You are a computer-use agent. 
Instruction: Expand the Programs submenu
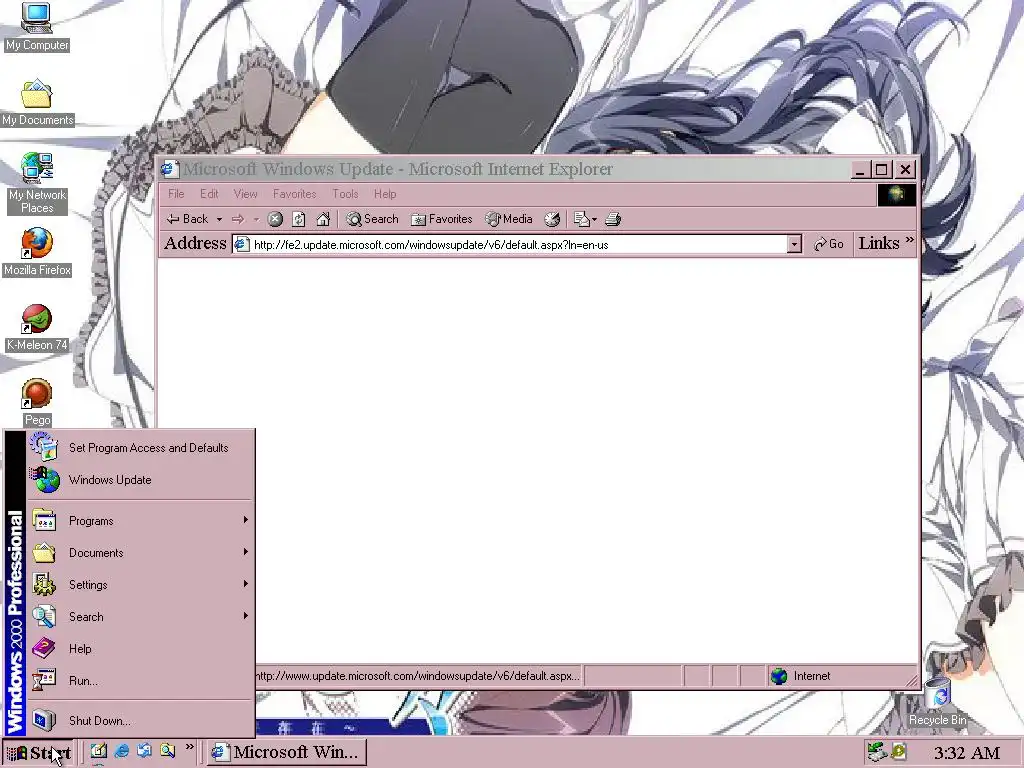[x=140, y=521]
